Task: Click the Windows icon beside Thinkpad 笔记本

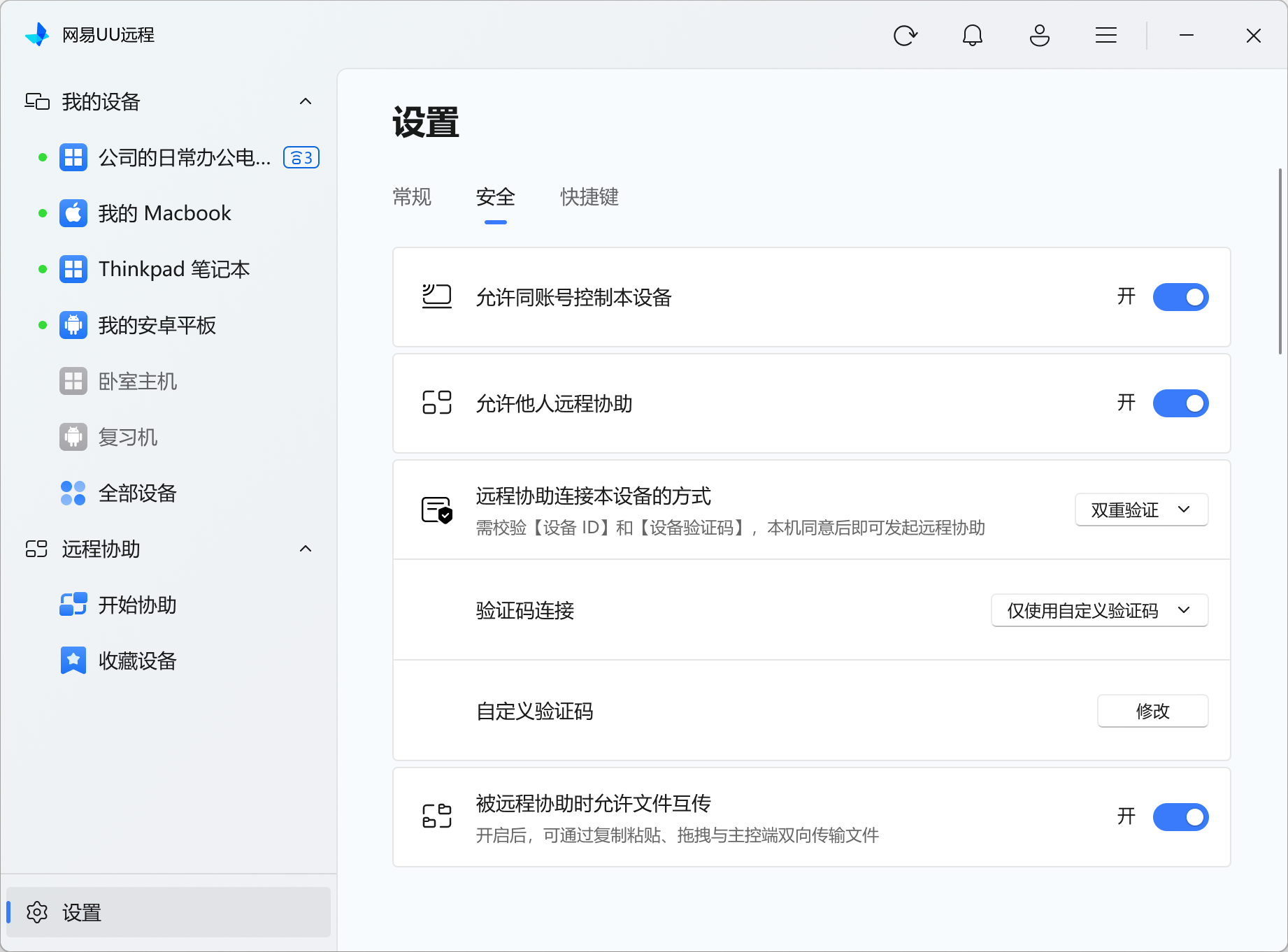Action: coord(73,269)
